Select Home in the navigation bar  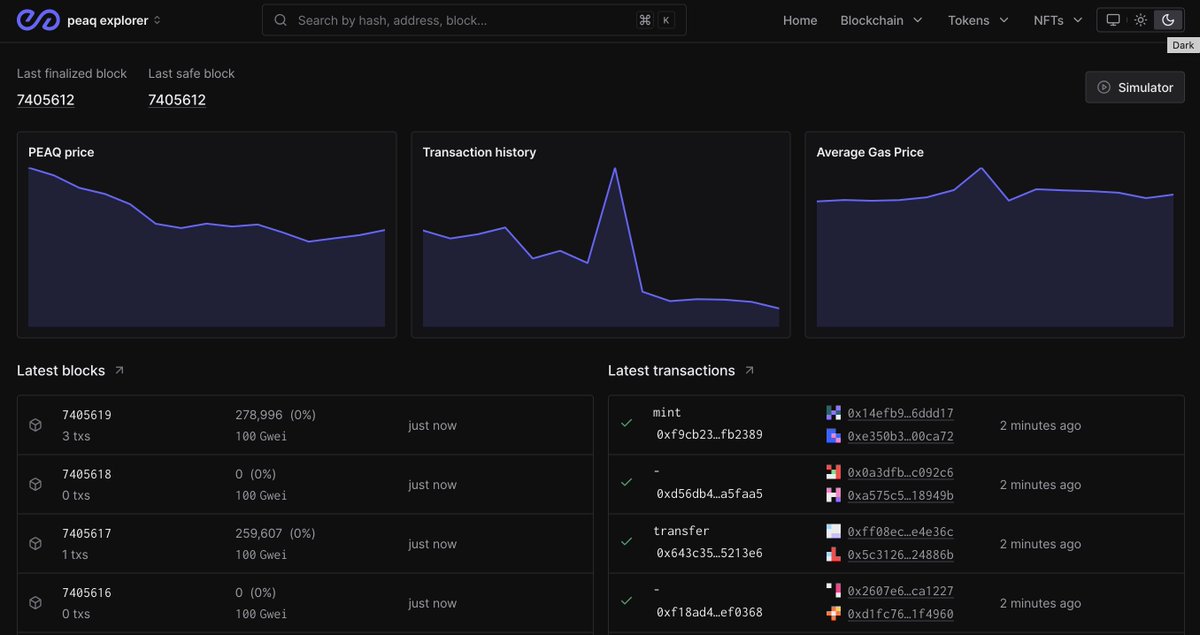click(800, 19)
